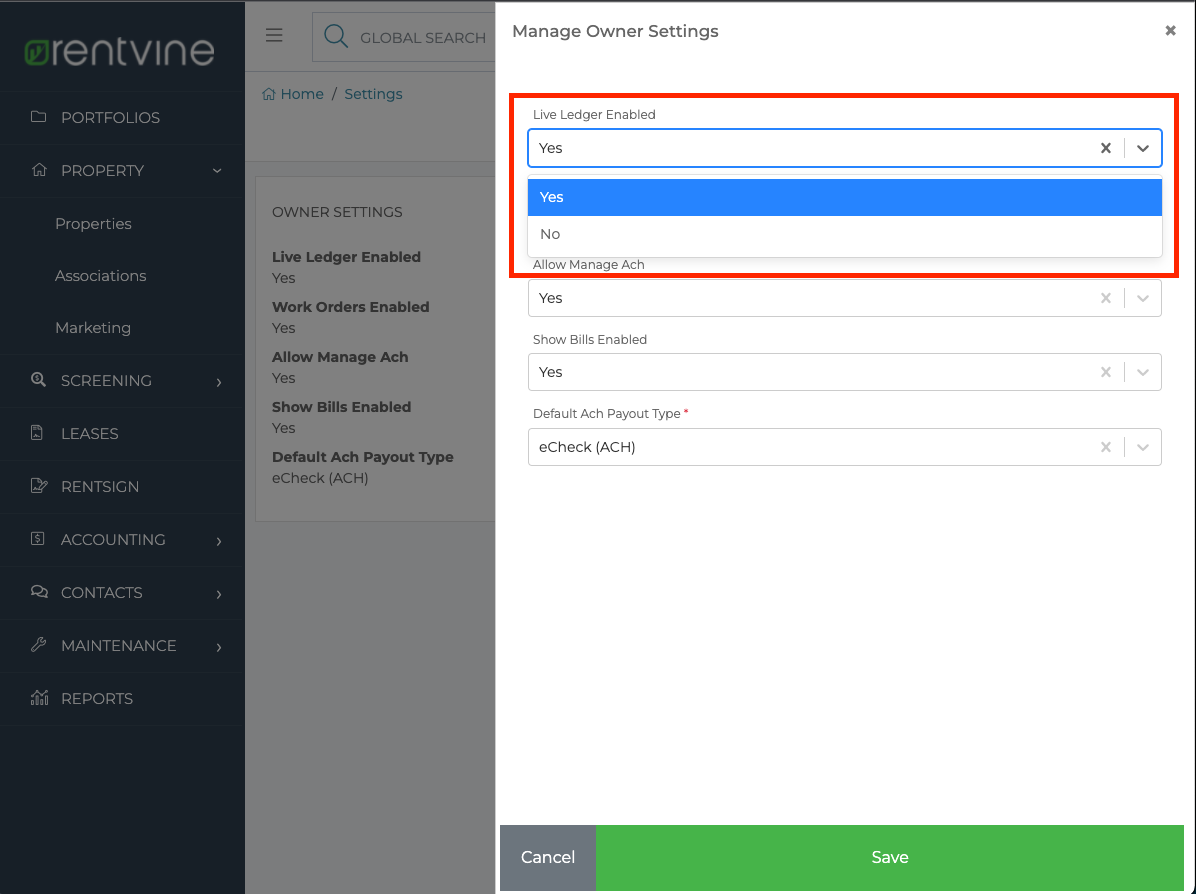This screenshot has height=894, width=1196.
Task: Click the OWNER SETTINGS heading
Action: click(x=337, y=212)
